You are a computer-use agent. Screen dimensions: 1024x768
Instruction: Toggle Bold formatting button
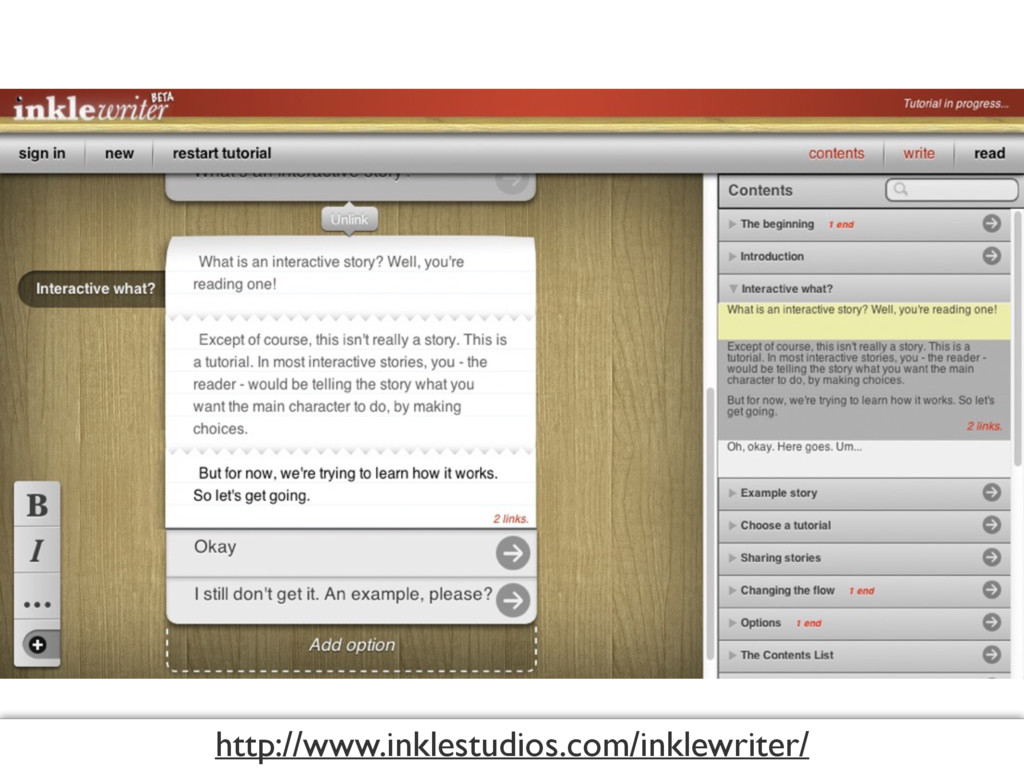(37, 505)
